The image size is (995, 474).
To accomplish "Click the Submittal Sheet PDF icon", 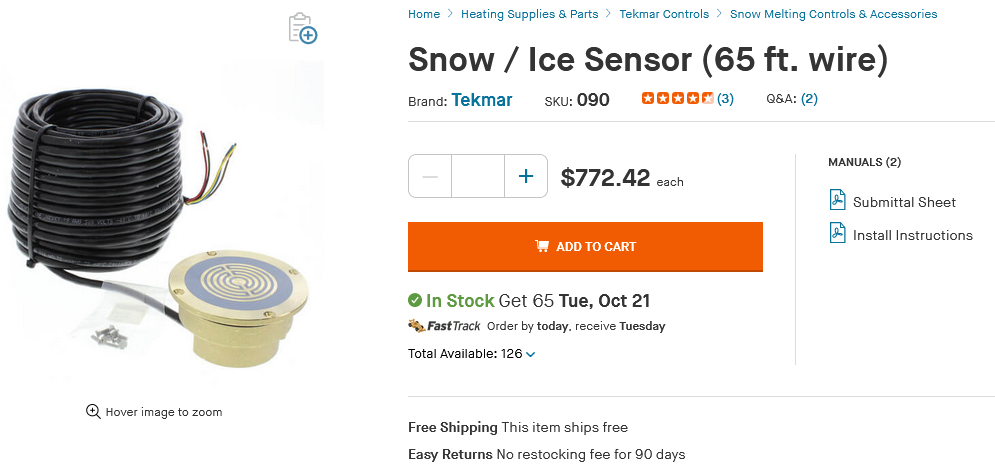I will [838, 201].
